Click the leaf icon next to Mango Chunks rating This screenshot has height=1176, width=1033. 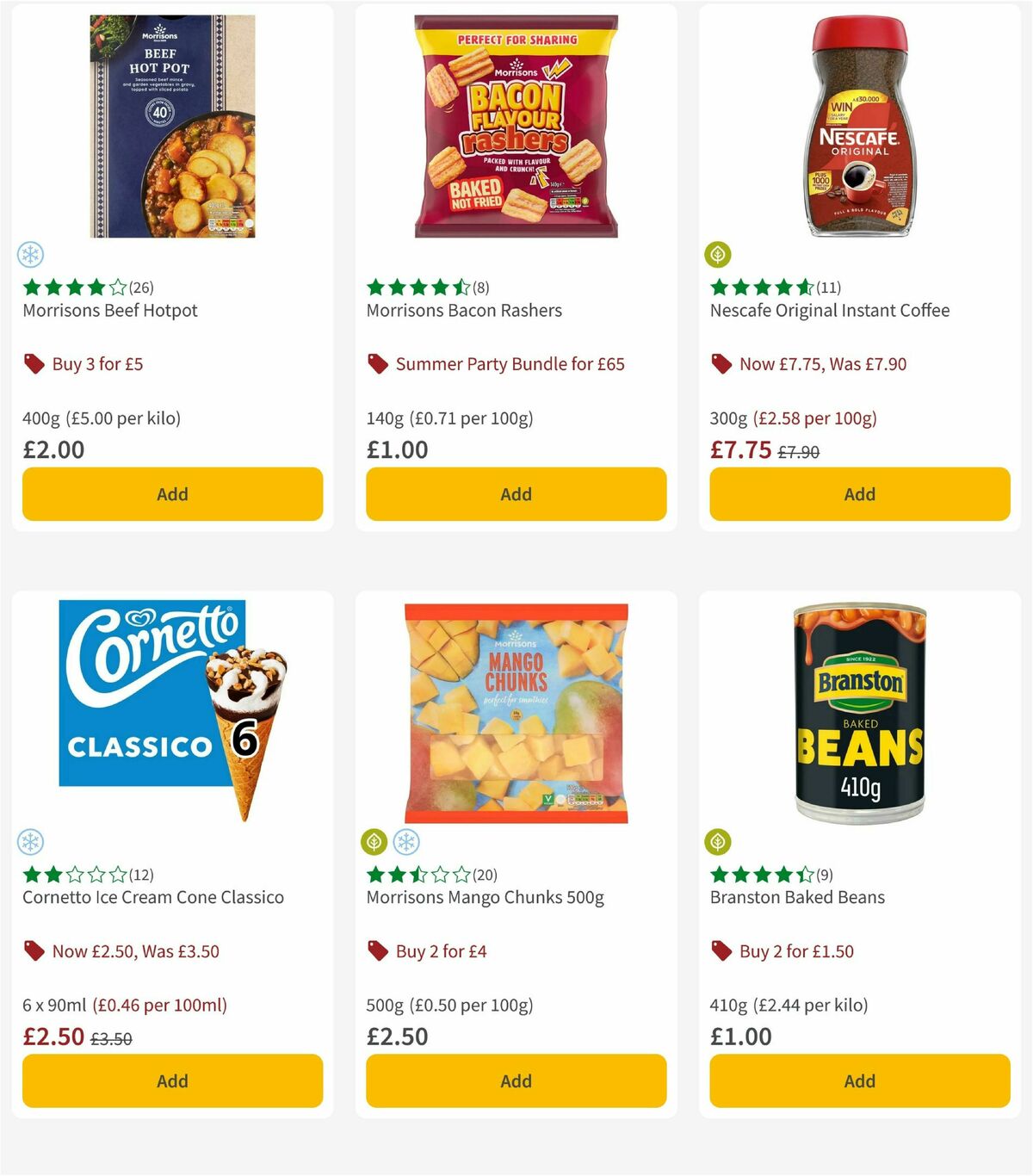point(374,841)
